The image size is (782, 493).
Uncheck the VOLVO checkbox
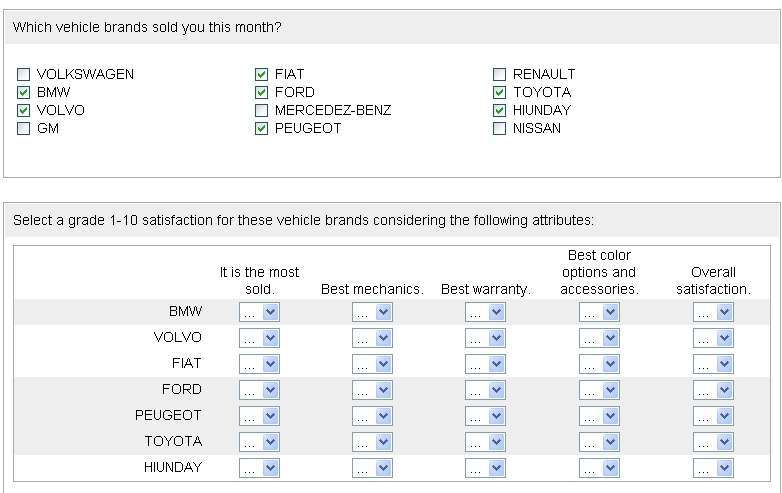coord(23,110)
